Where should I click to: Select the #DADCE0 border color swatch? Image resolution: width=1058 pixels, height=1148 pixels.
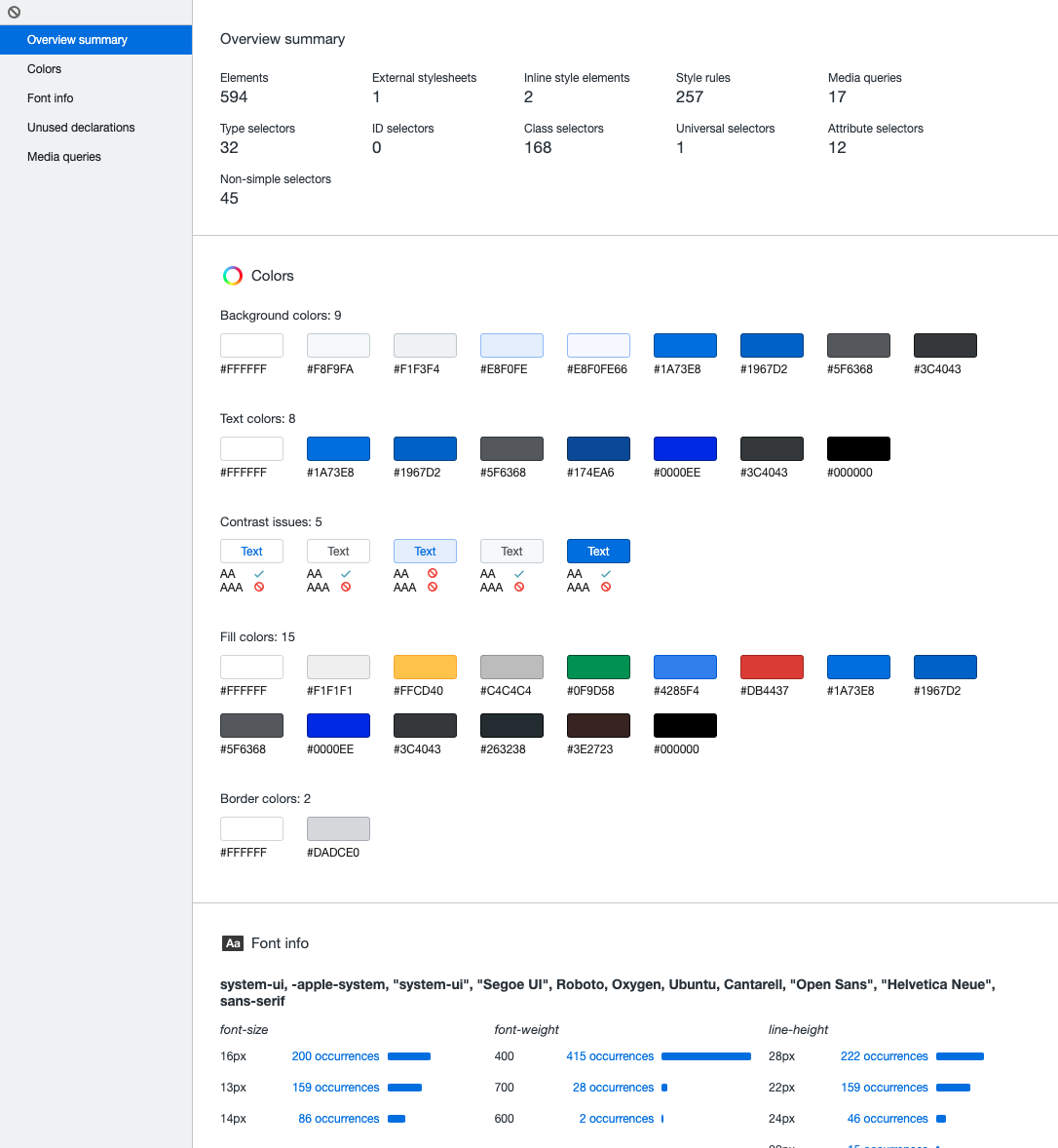click(338, 828)
